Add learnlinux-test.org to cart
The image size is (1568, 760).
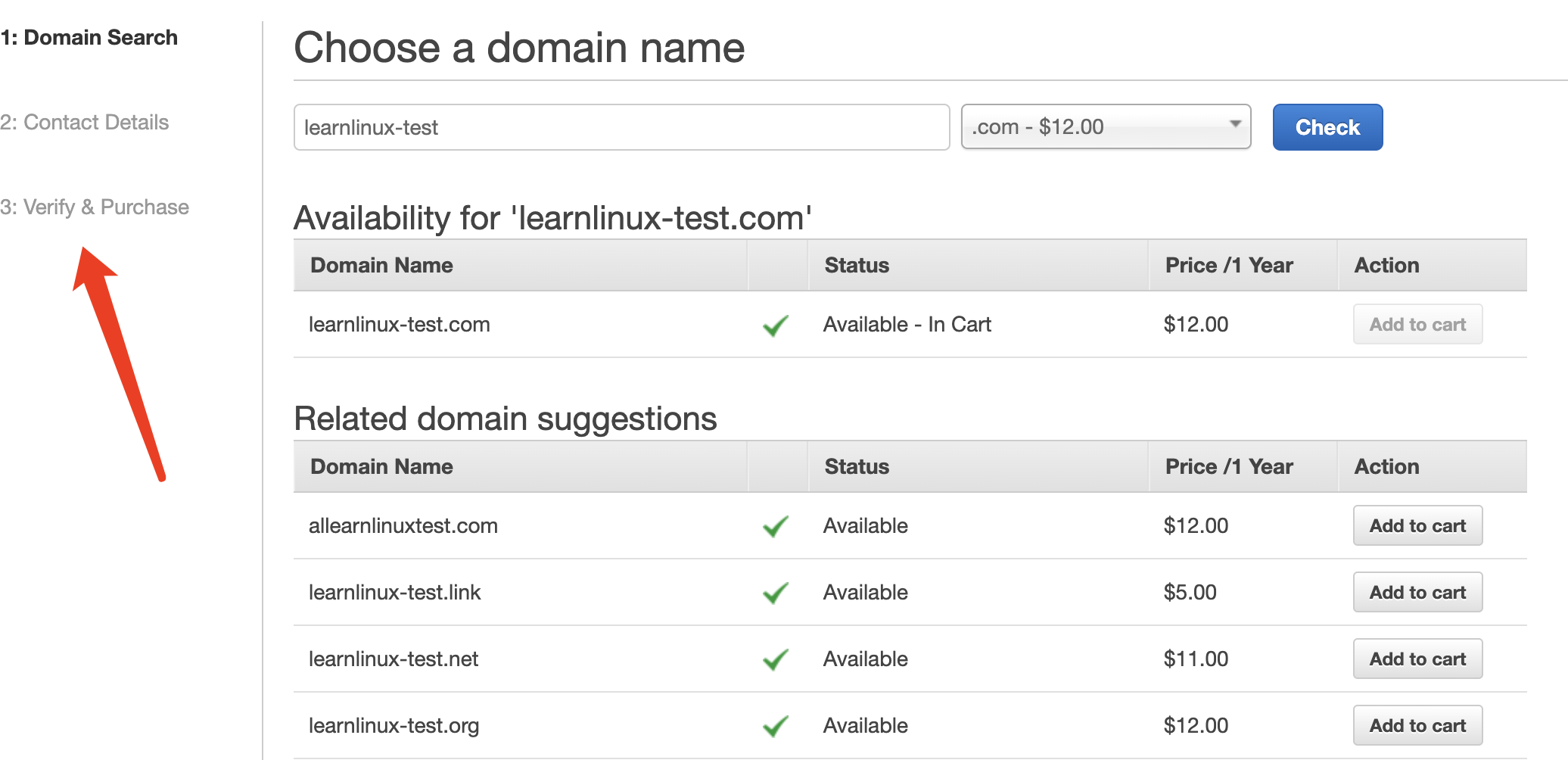pos(1417,726)
